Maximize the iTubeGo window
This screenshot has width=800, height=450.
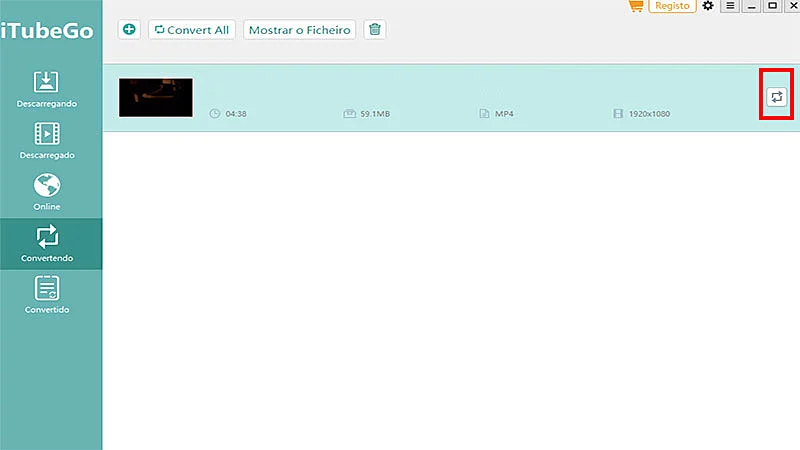[x=771, y=6]
